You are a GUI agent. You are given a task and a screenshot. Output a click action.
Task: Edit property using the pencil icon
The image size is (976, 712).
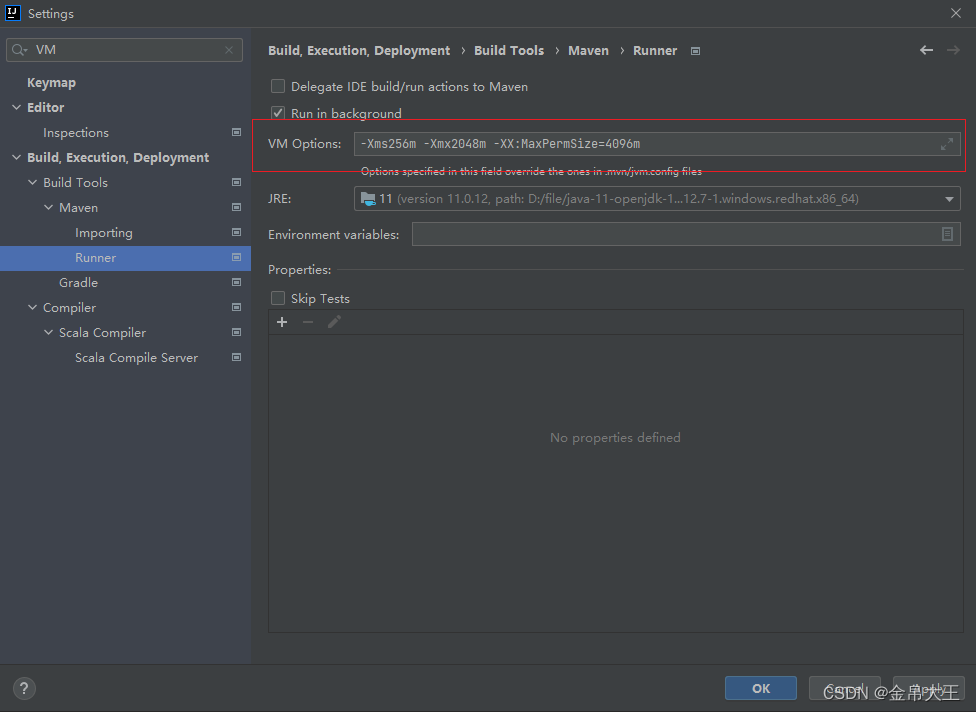coord(334,322)
